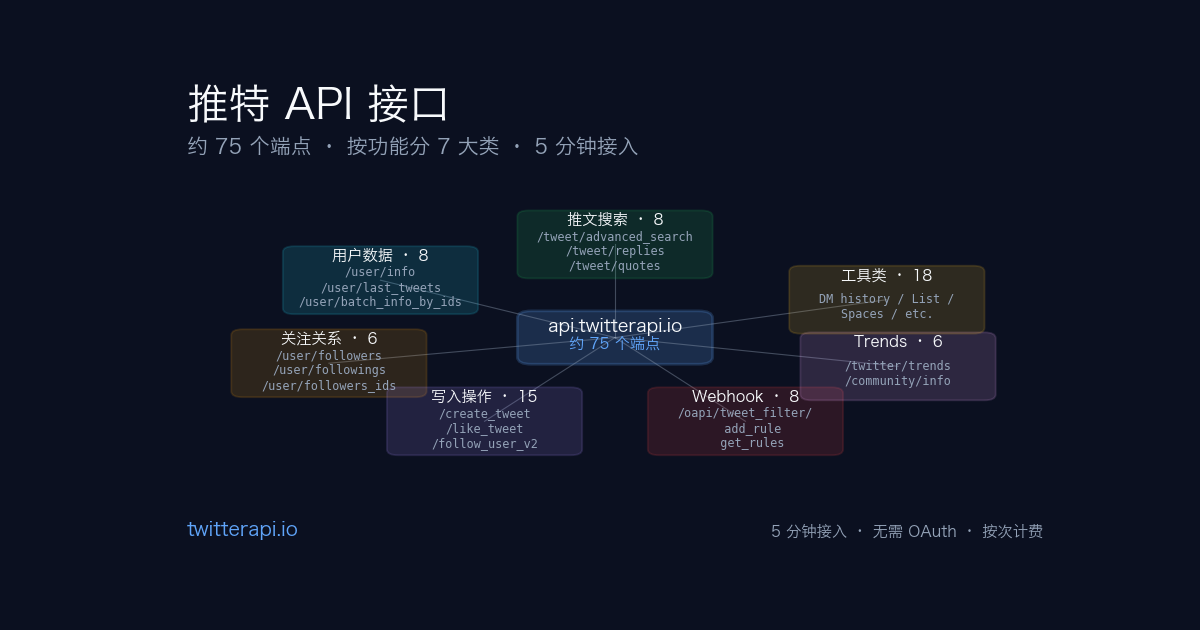Click /create_tweet endpoint text
Screen dimensions: 1200x630
[485, 414]
